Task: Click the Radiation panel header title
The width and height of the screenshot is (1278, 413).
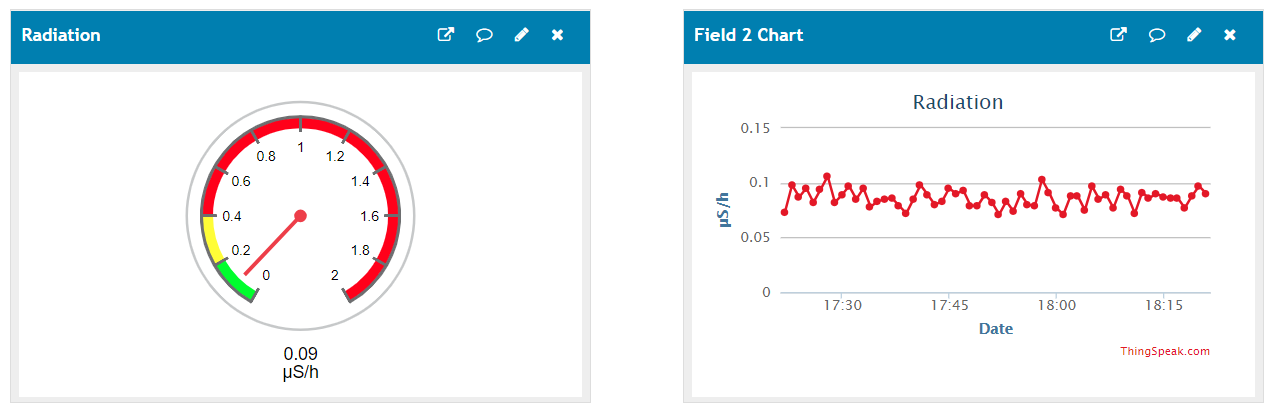Action: point(61,35)
